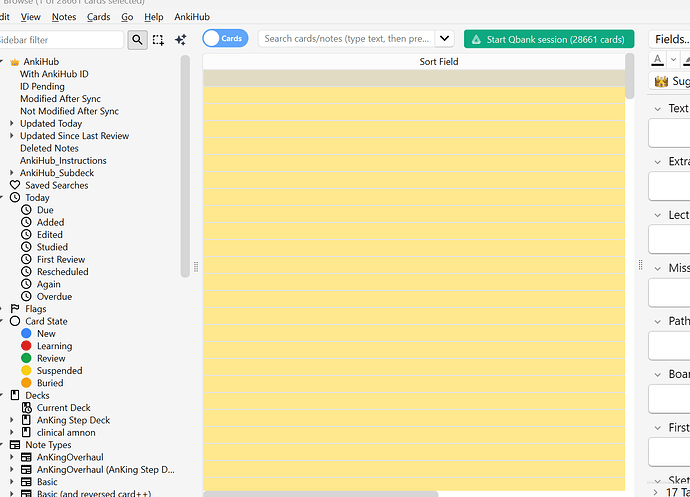Toggle the Cards/Notes switch
This screenshot has height=497, width=690.
[x=225, y=39]
